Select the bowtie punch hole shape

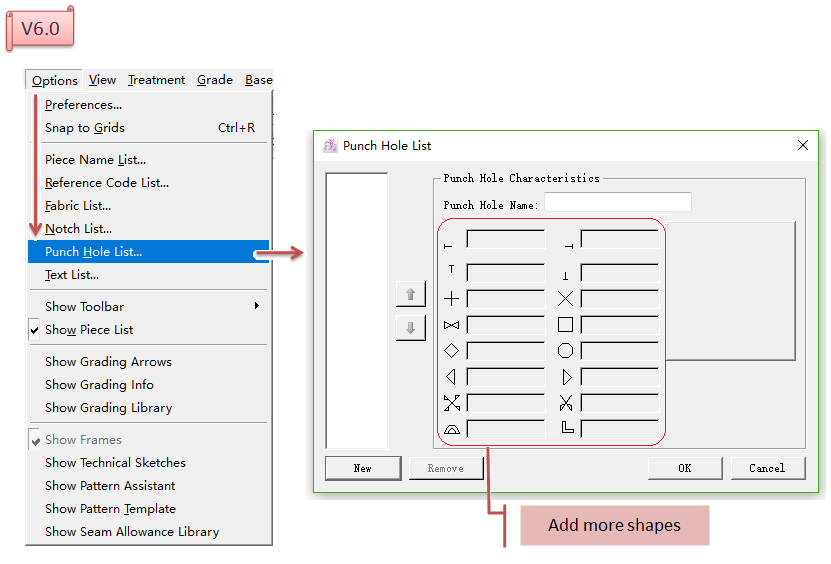coord(451,325)
